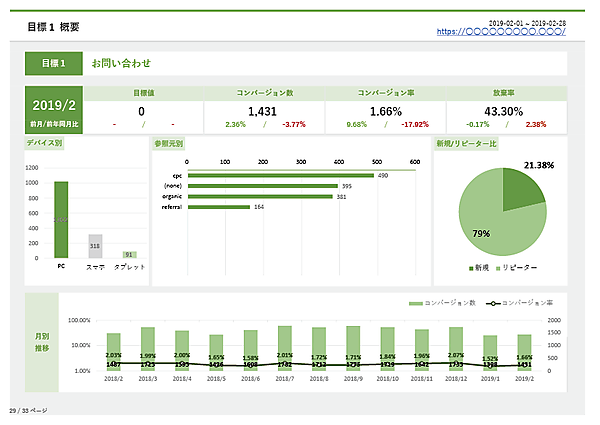Select the スマホ bar labeled 318
The width and height of the screenshot is (600, 425).
coord(95,246)
